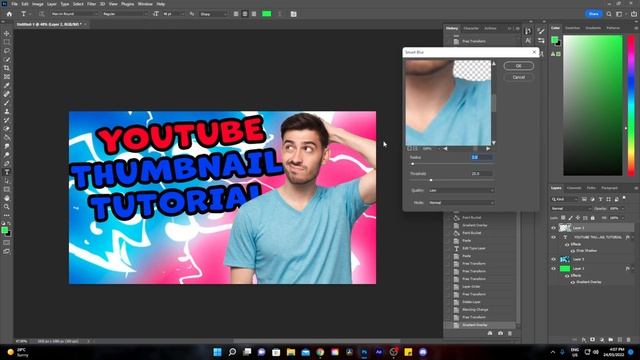The image size is (640, 360).
Task: Click Lock all icon in Layers panel
Action: coord(593,218)
